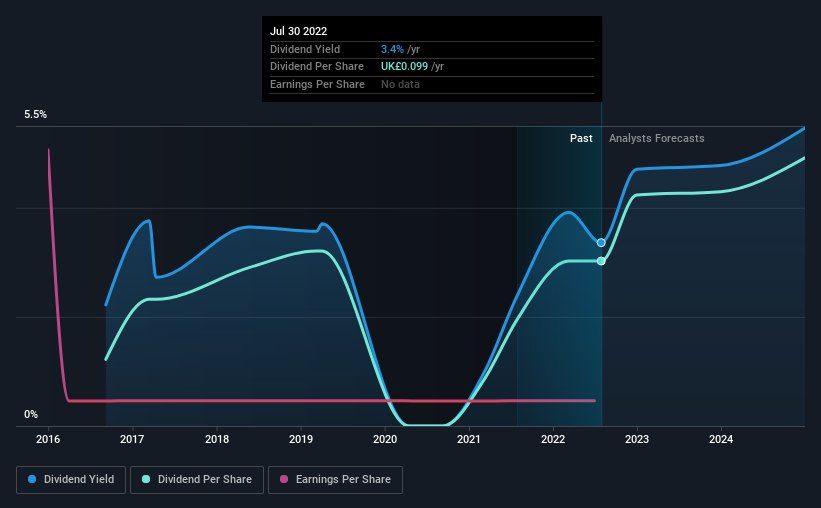Click the 2022 x-axis label

click(x=553, y=439)
